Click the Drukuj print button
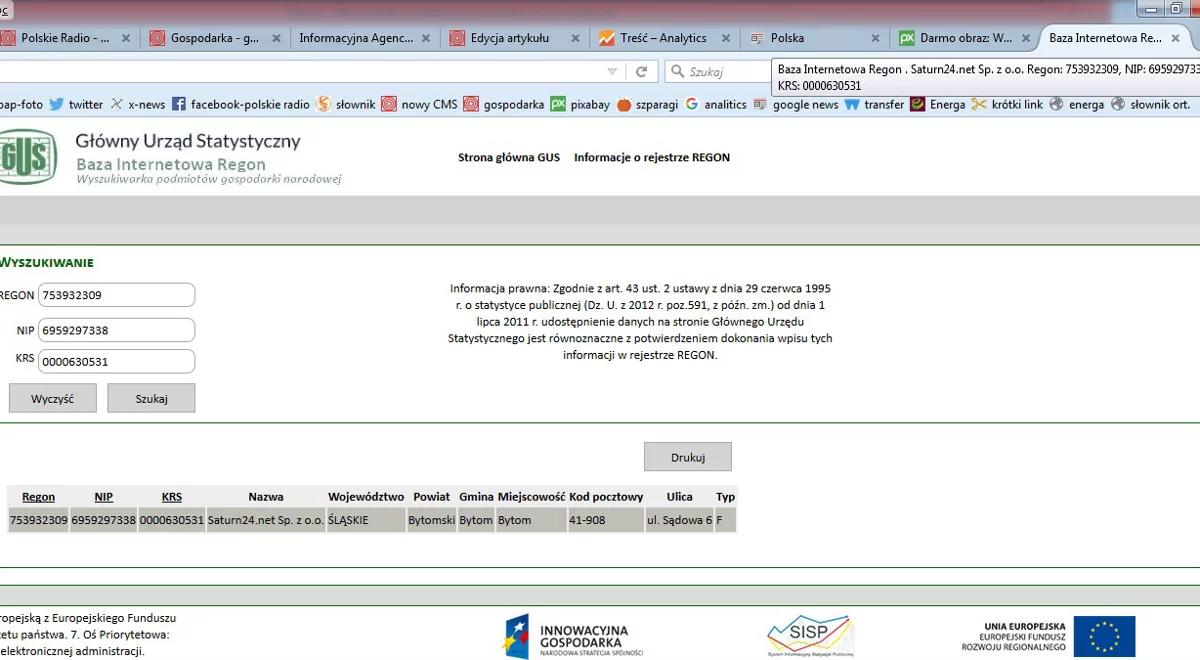 pyautogui.click(x=688, y=457)
